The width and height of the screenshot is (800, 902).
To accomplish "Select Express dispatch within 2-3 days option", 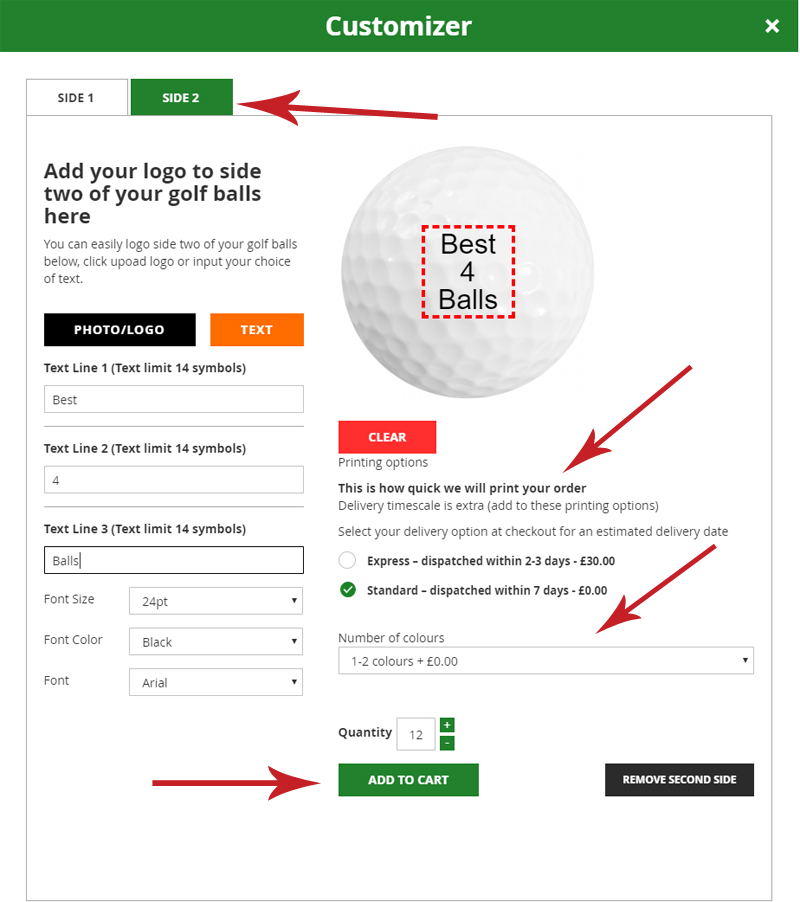I will (348, 561).
